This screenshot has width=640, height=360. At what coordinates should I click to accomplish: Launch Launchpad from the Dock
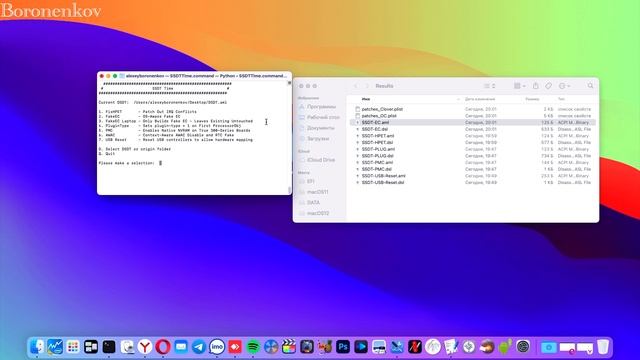click(x=73, y=347)
